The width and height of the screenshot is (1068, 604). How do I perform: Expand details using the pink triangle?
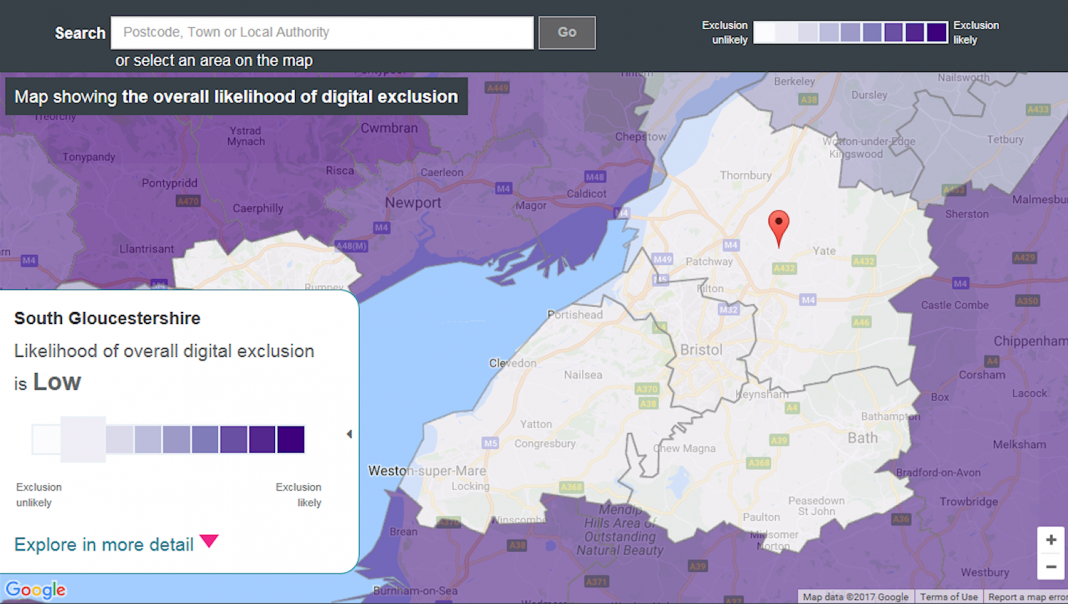click(209, 541)
